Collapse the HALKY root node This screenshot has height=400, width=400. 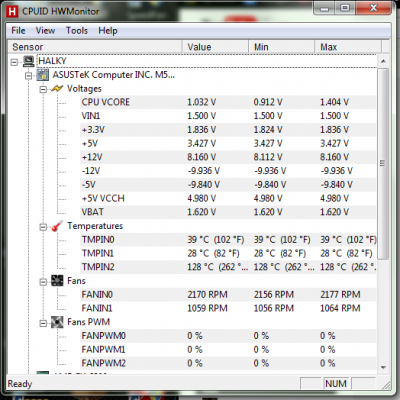click(14, 62)
